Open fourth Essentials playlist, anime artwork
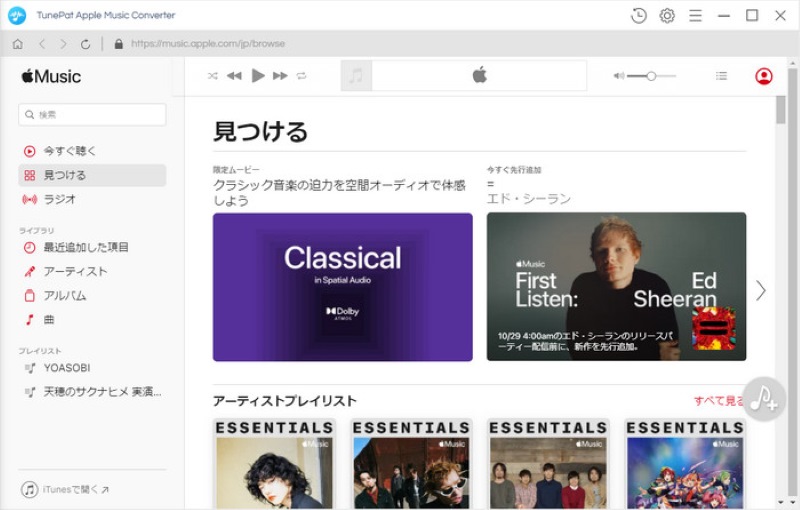This screenshot has width=800, height=510. 685,464
